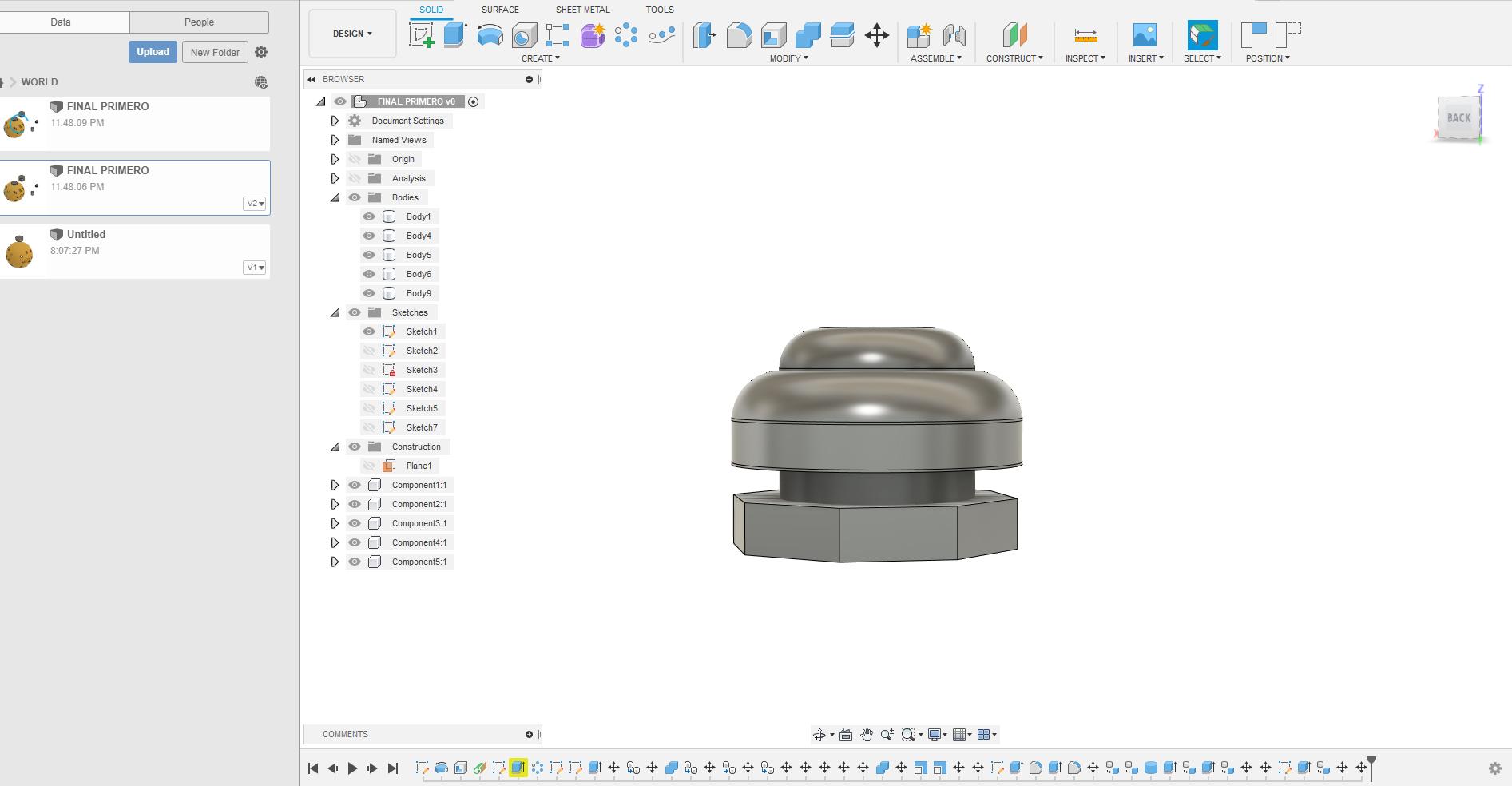Open the Measure tool under Inspect
Image resolution: width=1512 pixels, height=786 pixels.
tap(1085, 35)
